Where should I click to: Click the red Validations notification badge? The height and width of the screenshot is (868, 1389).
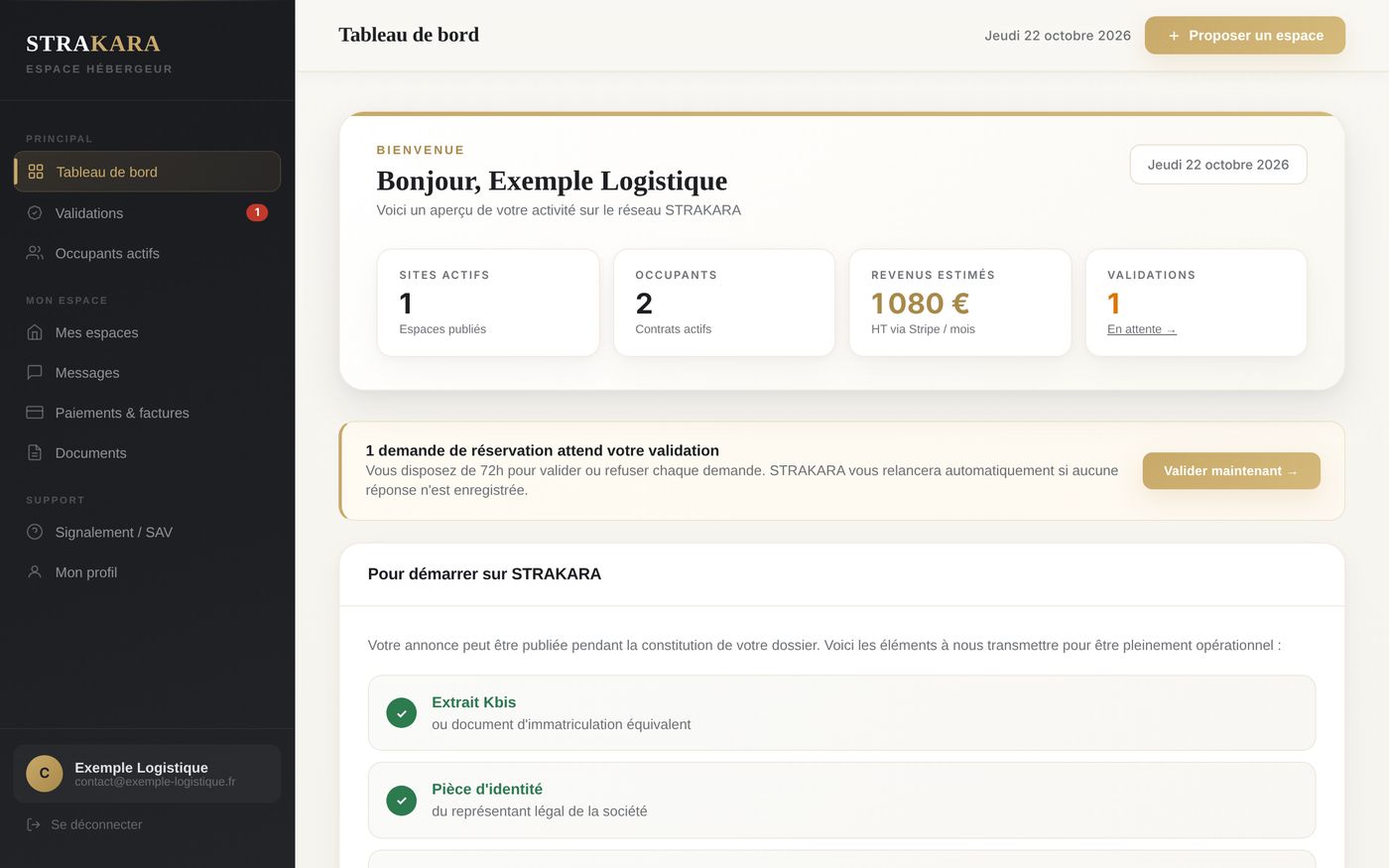click(x=257, y=212)
